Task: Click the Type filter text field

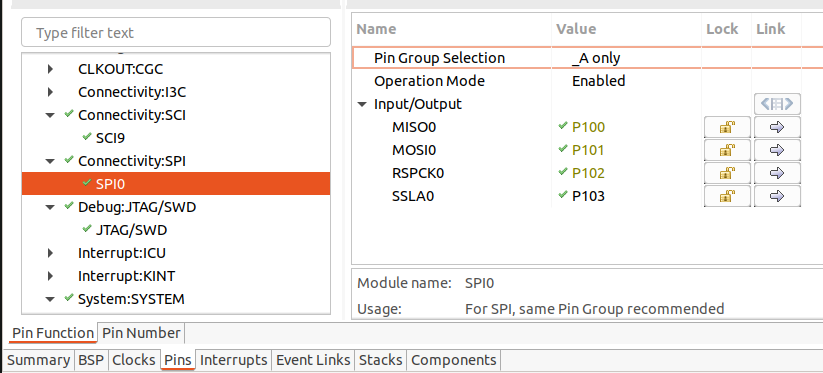Action: coord(176,33)
